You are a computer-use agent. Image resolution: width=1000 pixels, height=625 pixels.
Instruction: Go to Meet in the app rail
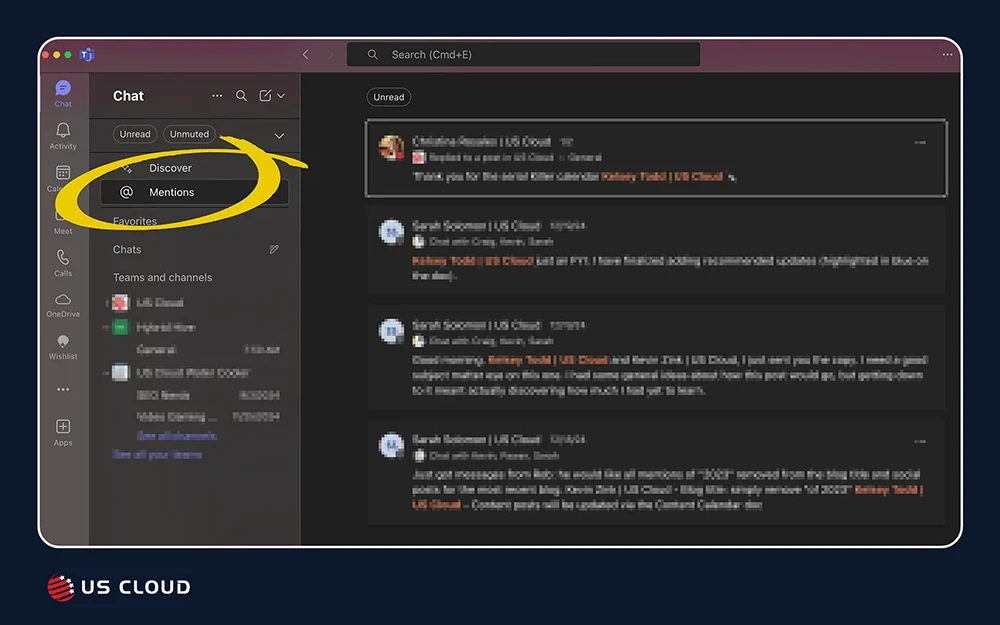pos(62,222)
